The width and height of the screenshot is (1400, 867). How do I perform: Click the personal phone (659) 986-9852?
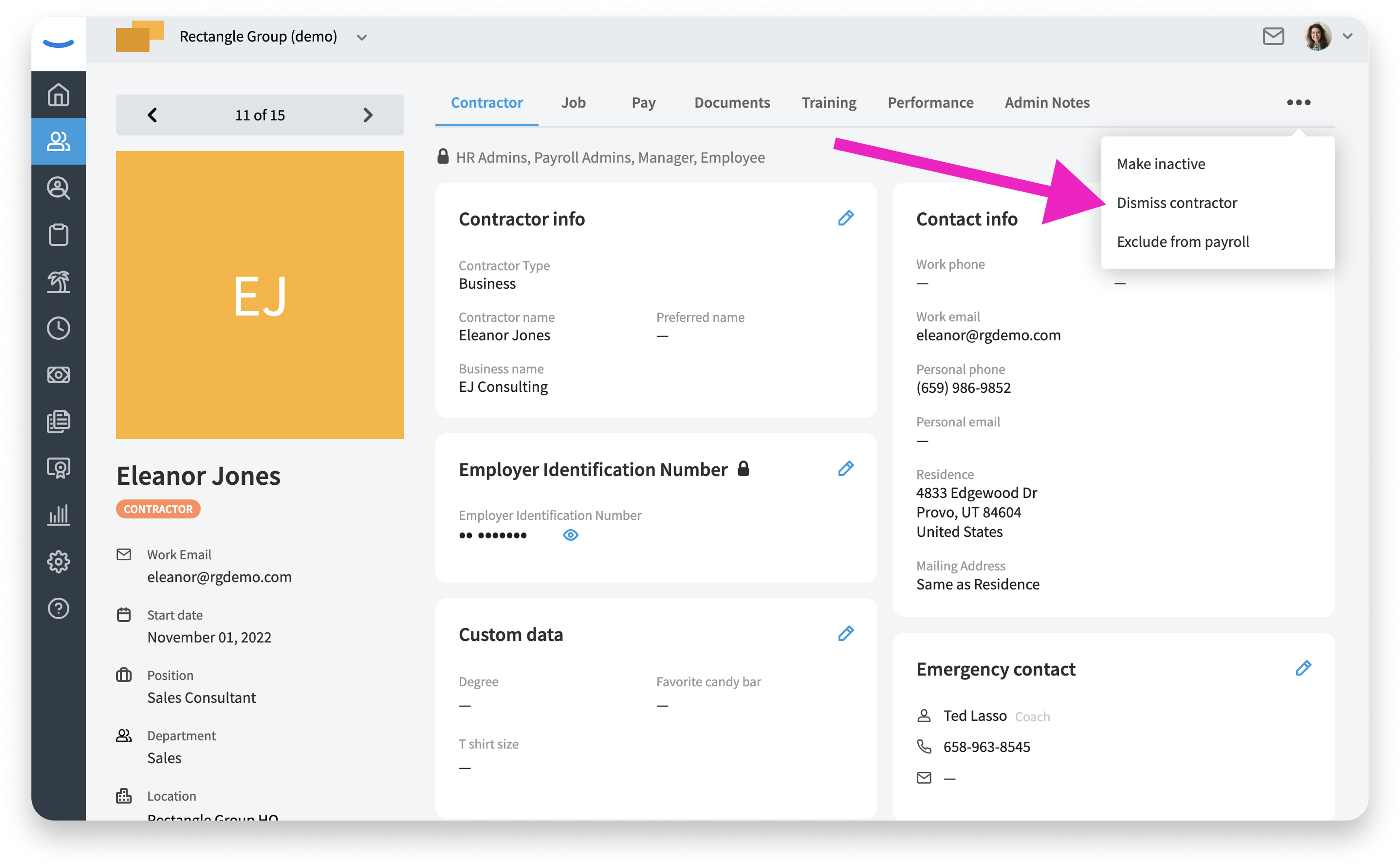tap(963, 388)
